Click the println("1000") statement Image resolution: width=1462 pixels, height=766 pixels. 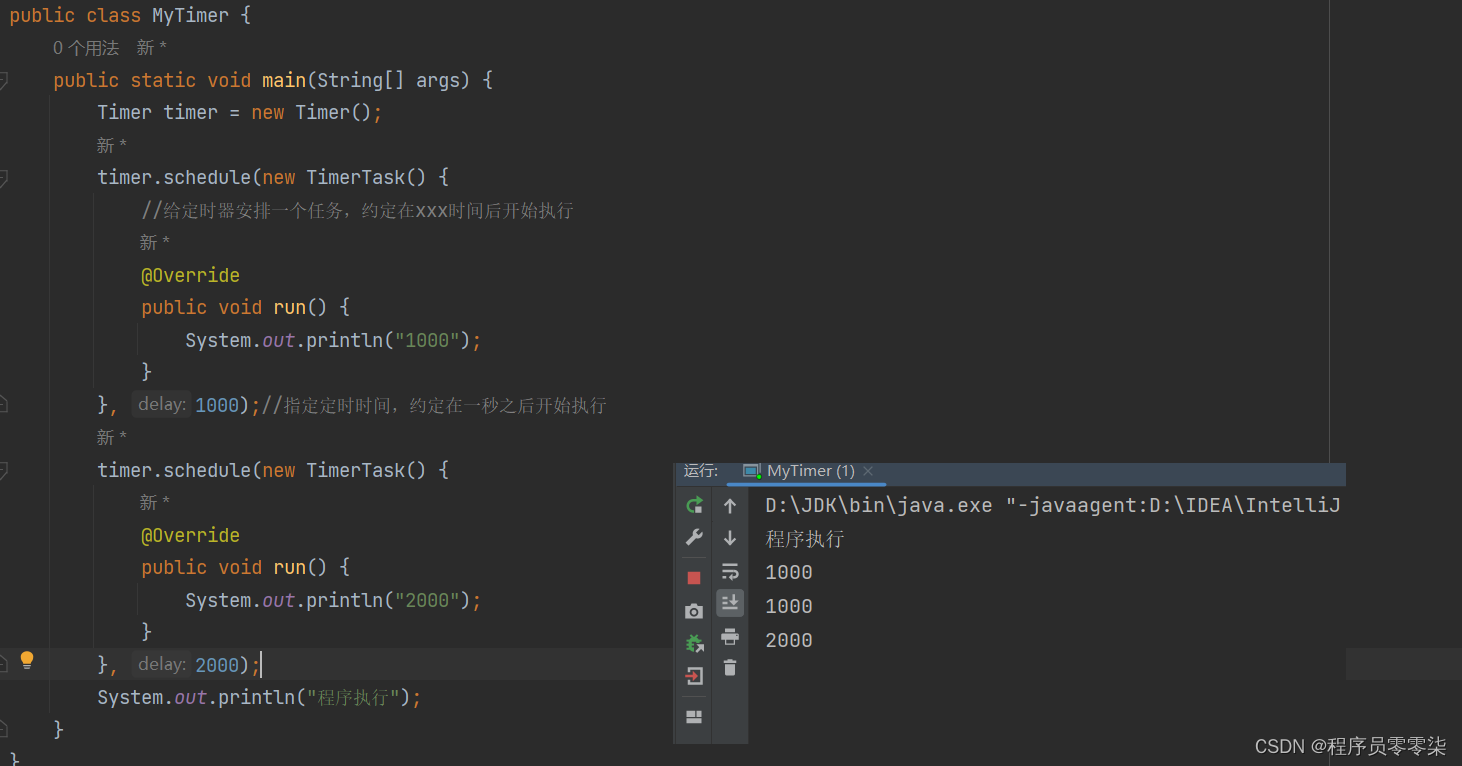pyautogui.click(x=333, y=341)
